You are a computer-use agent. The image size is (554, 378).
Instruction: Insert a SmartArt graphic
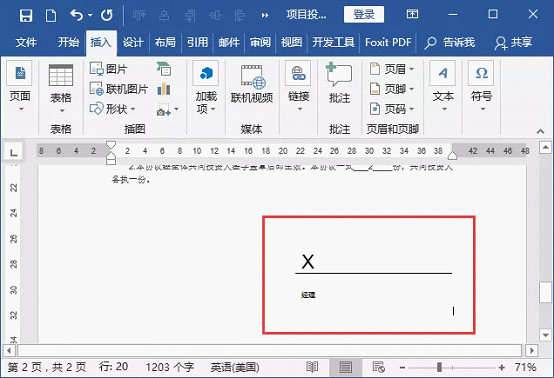(164, 69)
